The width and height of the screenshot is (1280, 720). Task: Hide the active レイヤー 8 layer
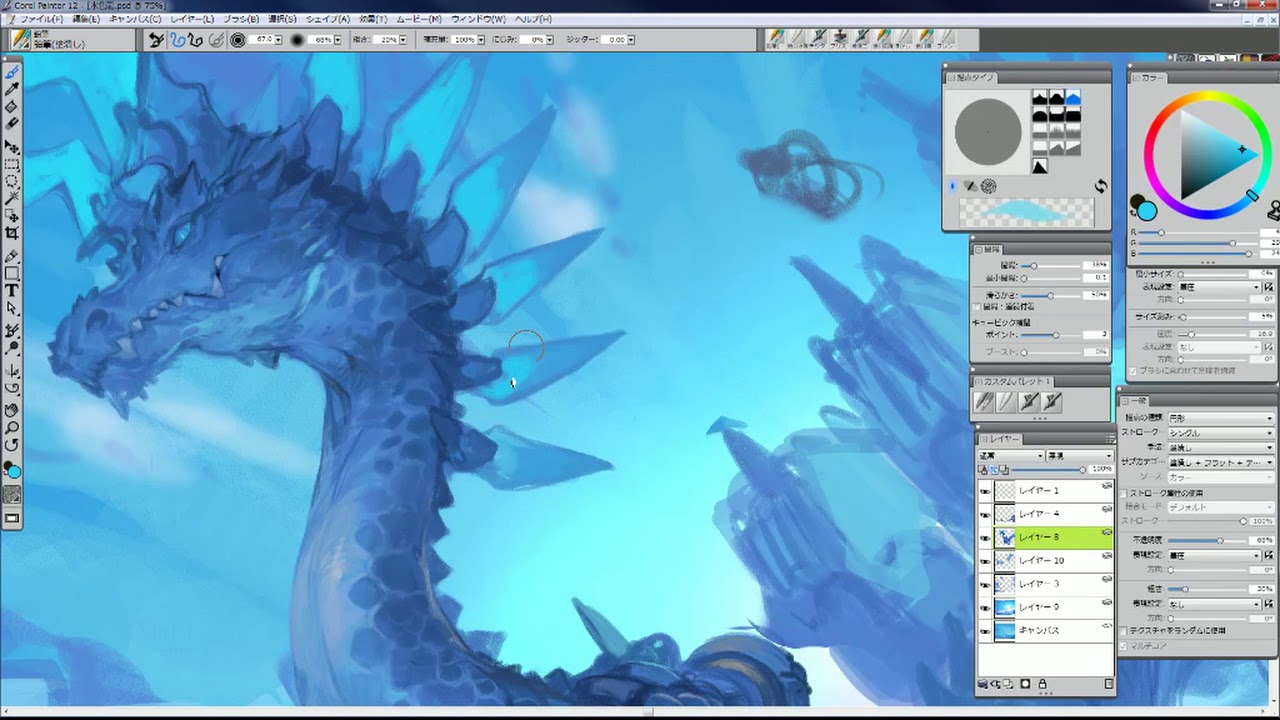(985, 538)
